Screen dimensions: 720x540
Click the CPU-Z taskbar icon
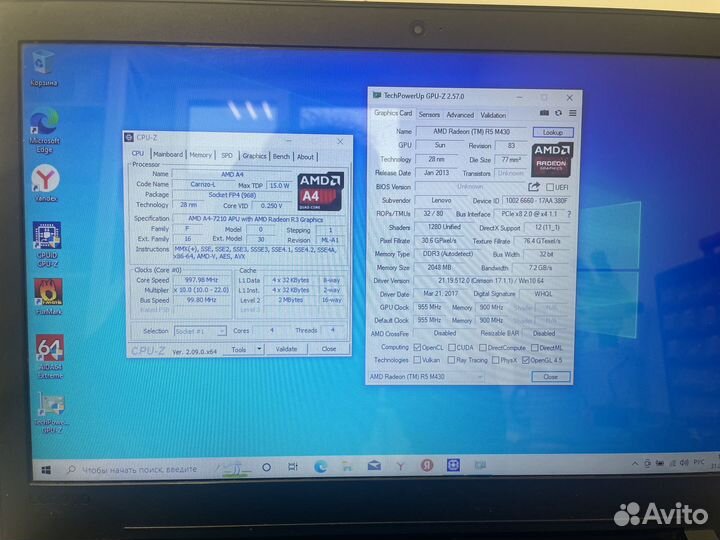(454, 465)
